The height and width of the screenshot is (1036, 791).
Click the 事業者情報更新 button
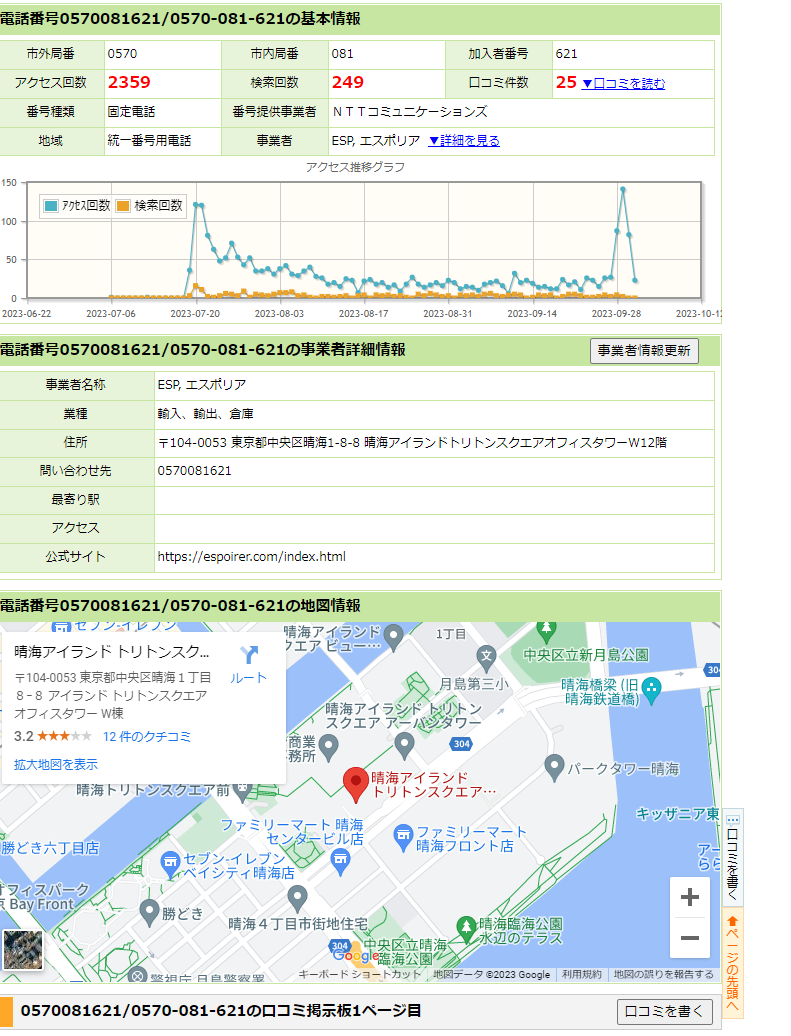click(644, 351)
